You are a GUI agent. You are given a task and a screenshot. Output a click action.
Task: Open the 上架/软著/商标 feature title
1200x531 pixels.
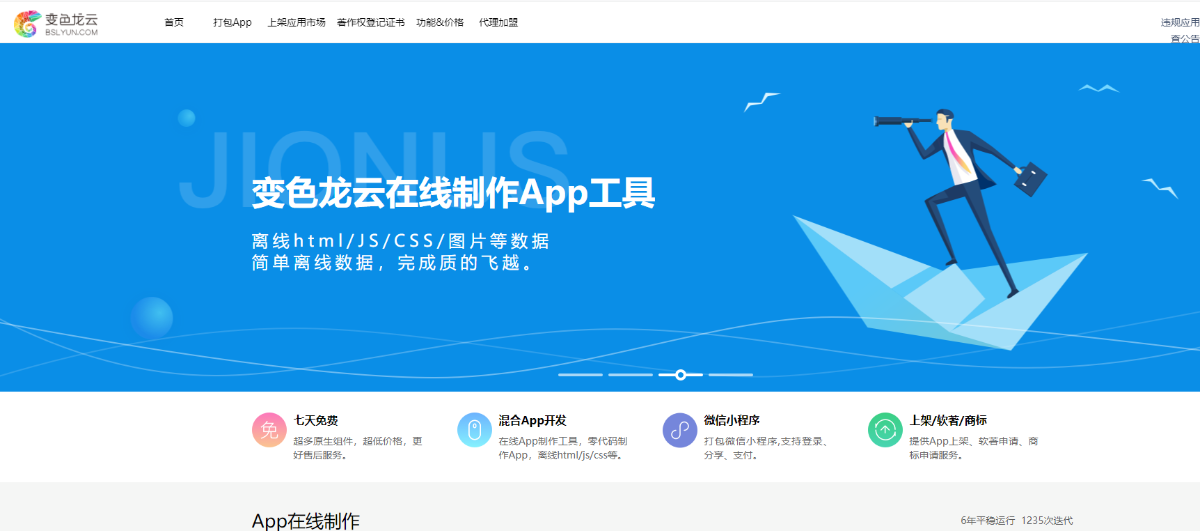point(948,421)
